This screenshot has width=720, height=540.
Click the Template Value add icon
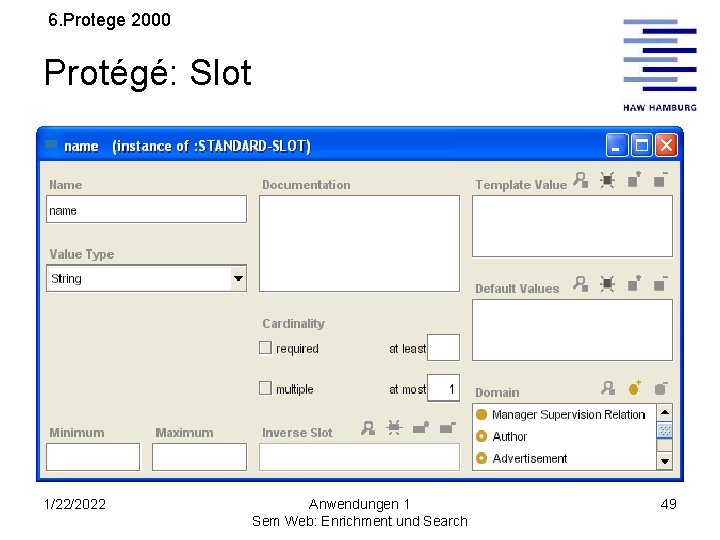pos(634,180)
